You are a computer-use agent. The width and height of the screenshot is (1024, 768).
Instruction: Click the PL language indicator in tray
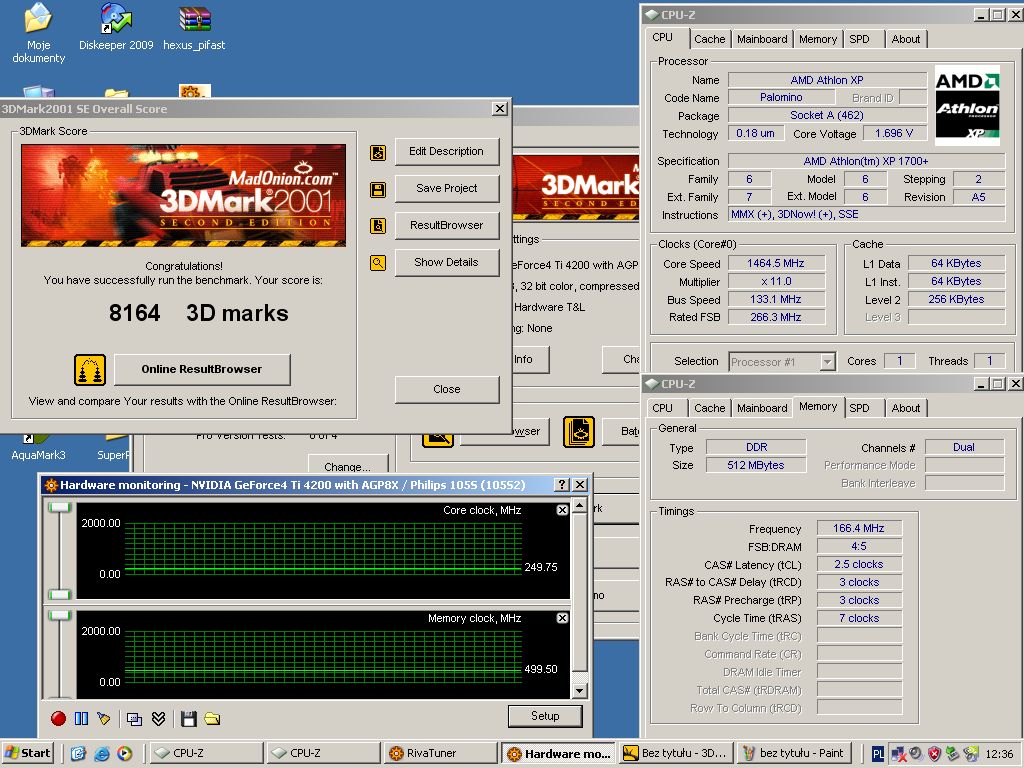tap(878, 754)
